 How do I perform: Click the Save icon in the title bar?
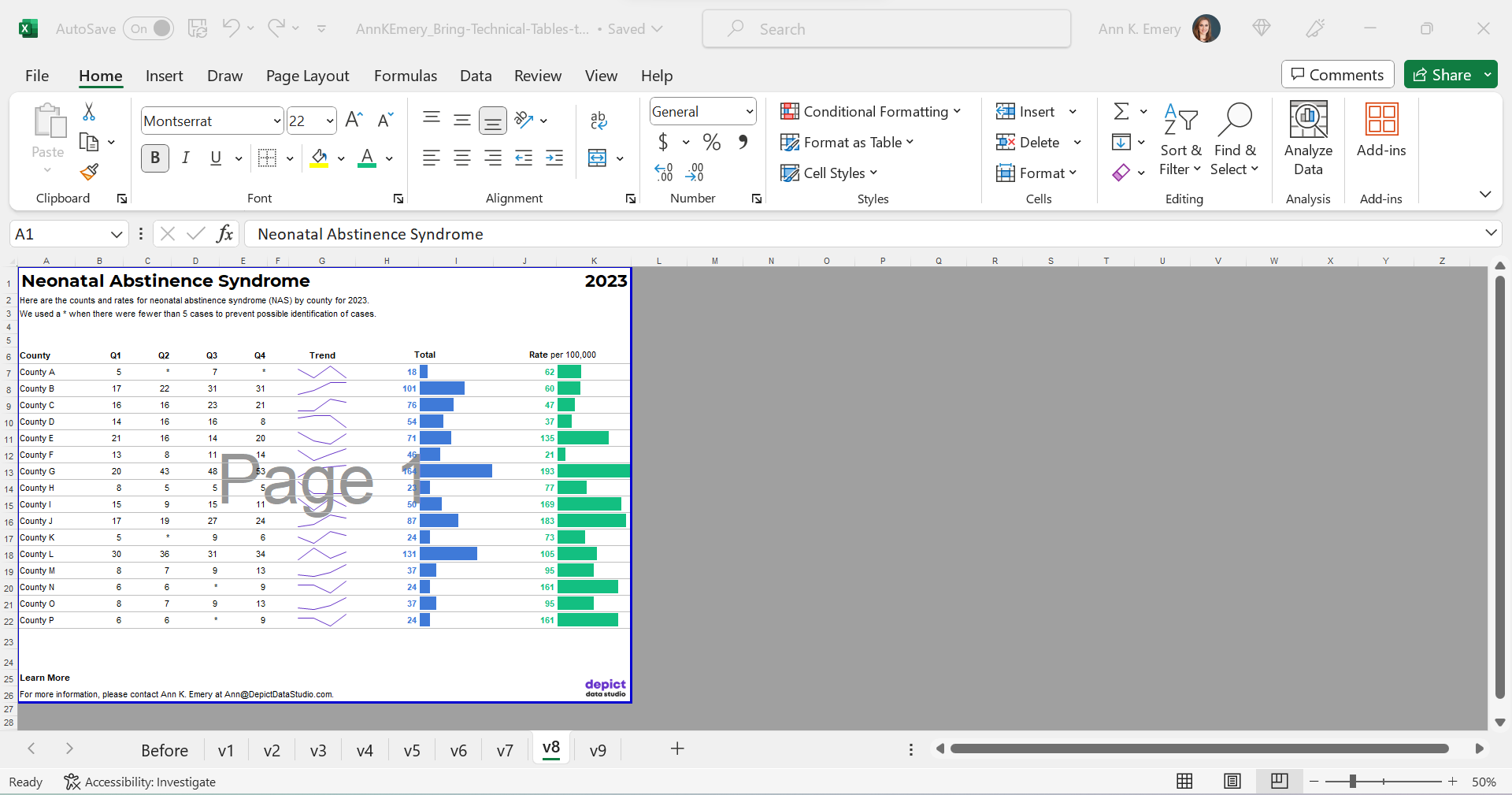[198, 28]
